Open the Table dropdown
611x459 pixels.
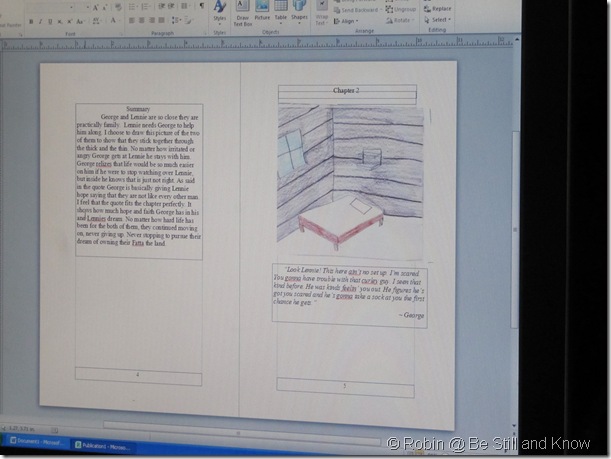click(x=281, y=12)
